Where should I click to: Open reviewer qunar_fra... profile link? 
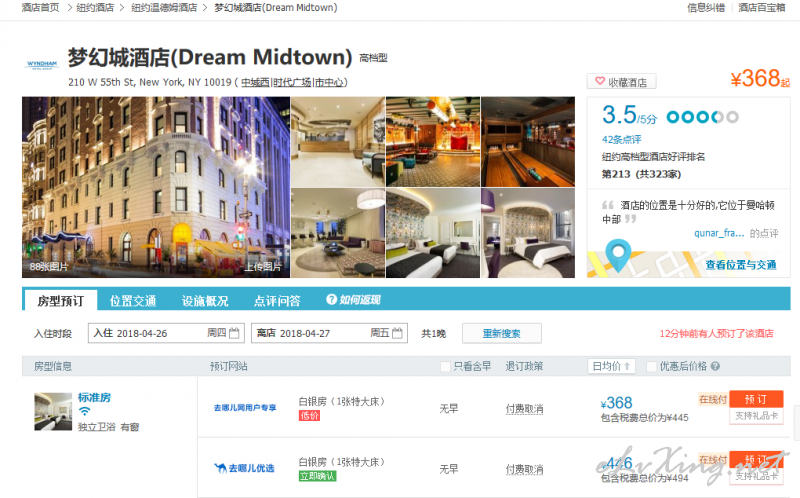pos(719,233)
